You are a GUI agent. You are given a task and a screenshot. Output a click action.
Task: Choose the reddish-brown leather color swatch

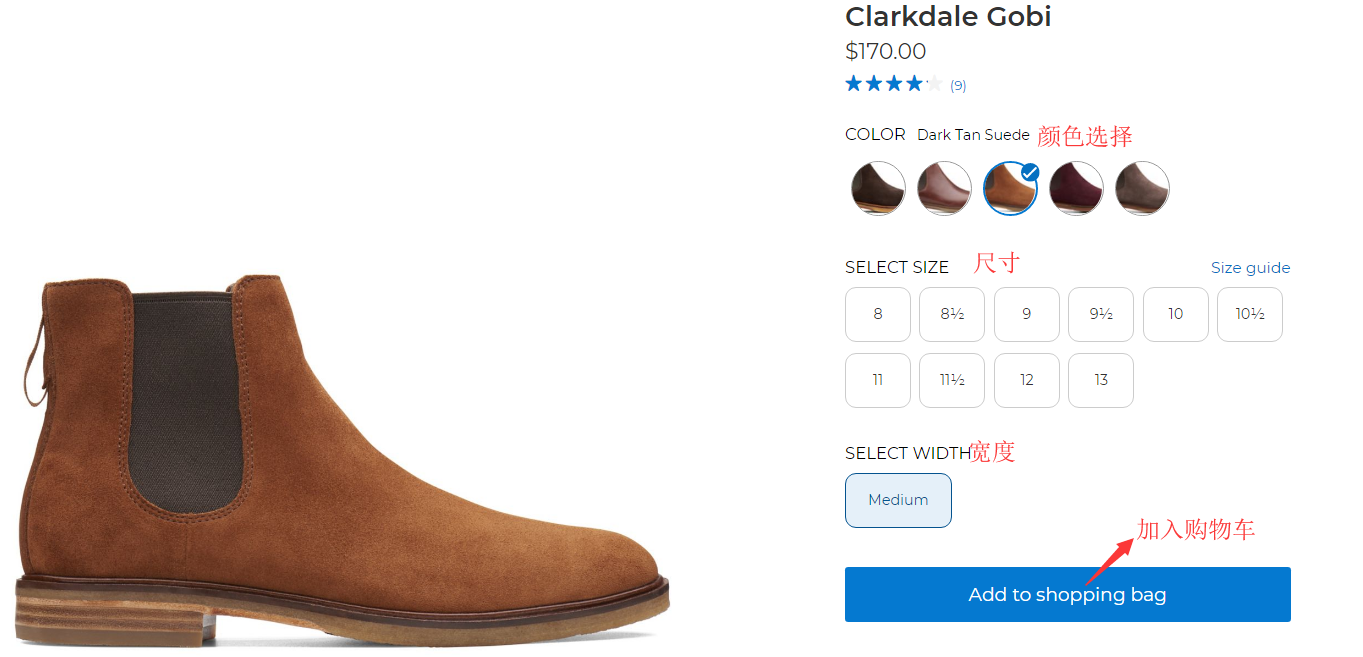coord(944,188)
